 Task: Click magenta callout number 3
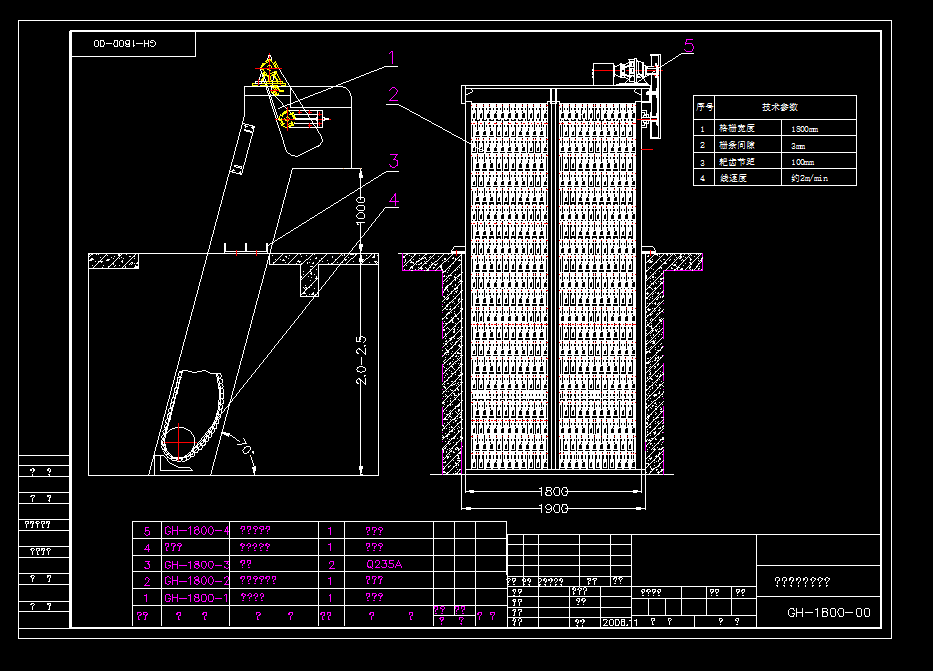[x=394, y=161]
